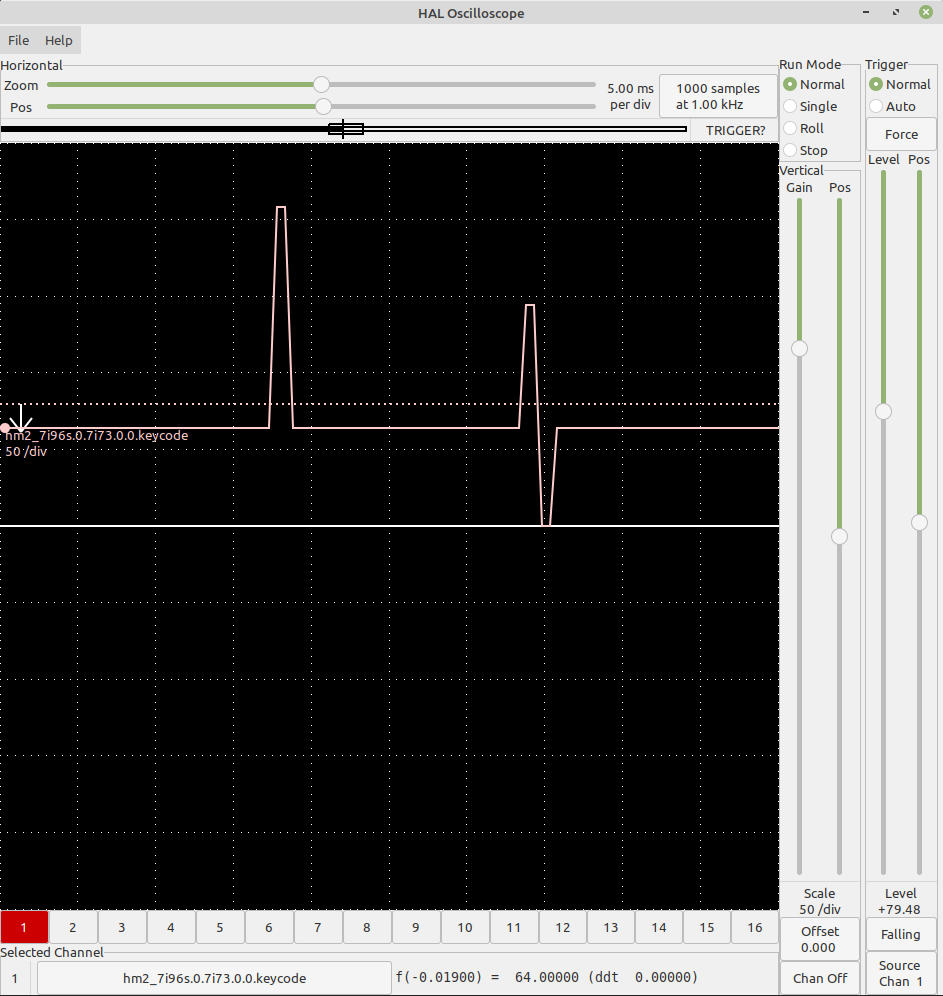
Task: Click the trigger Level slider handle
Action: point(883,412)
